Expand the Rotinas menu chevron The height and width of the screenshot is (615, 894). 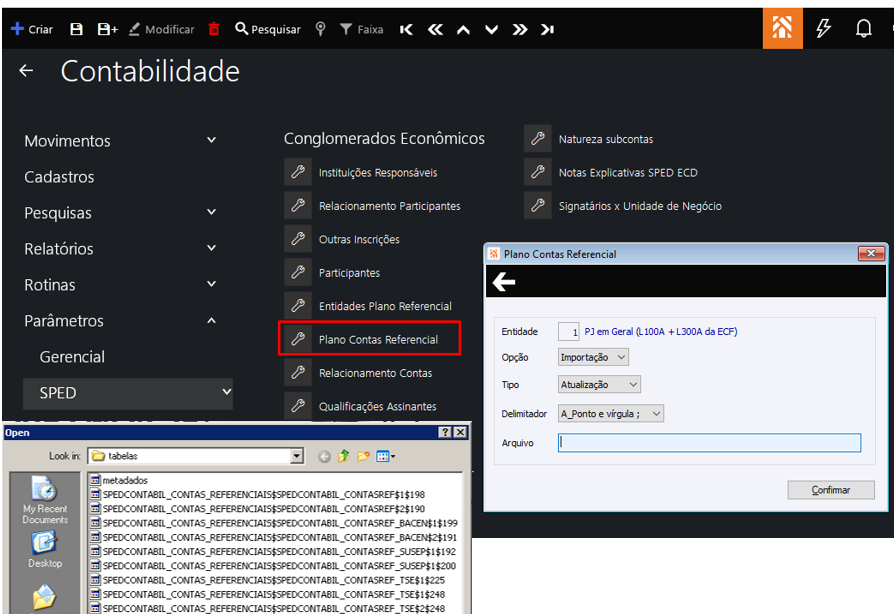(212, 284)
